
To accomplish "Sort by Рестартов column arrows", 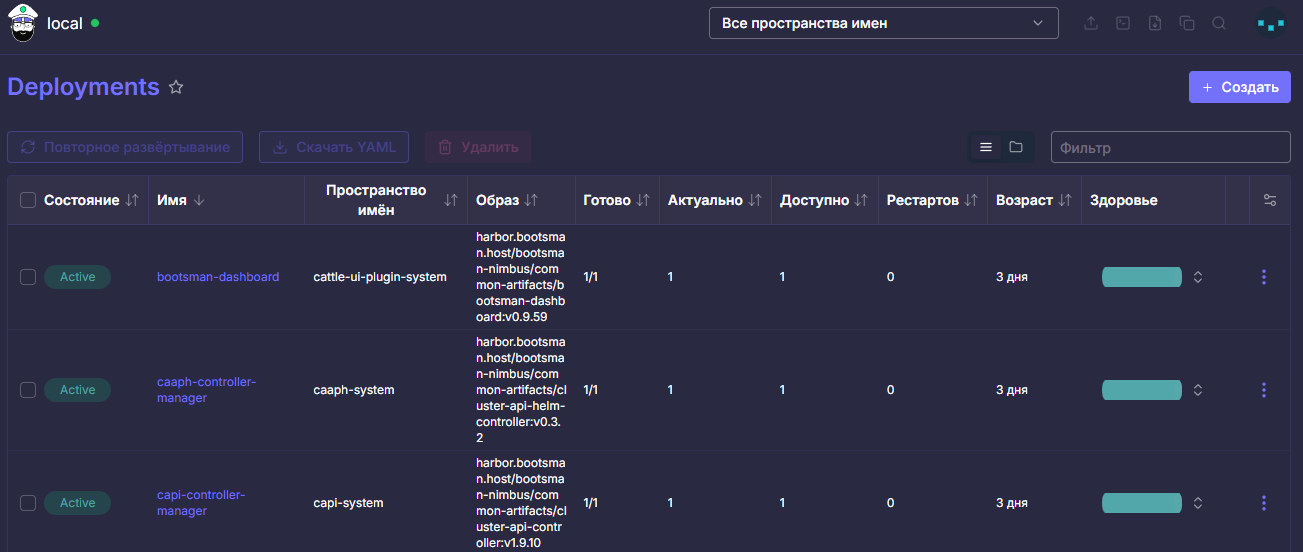I will pos(971,200).
